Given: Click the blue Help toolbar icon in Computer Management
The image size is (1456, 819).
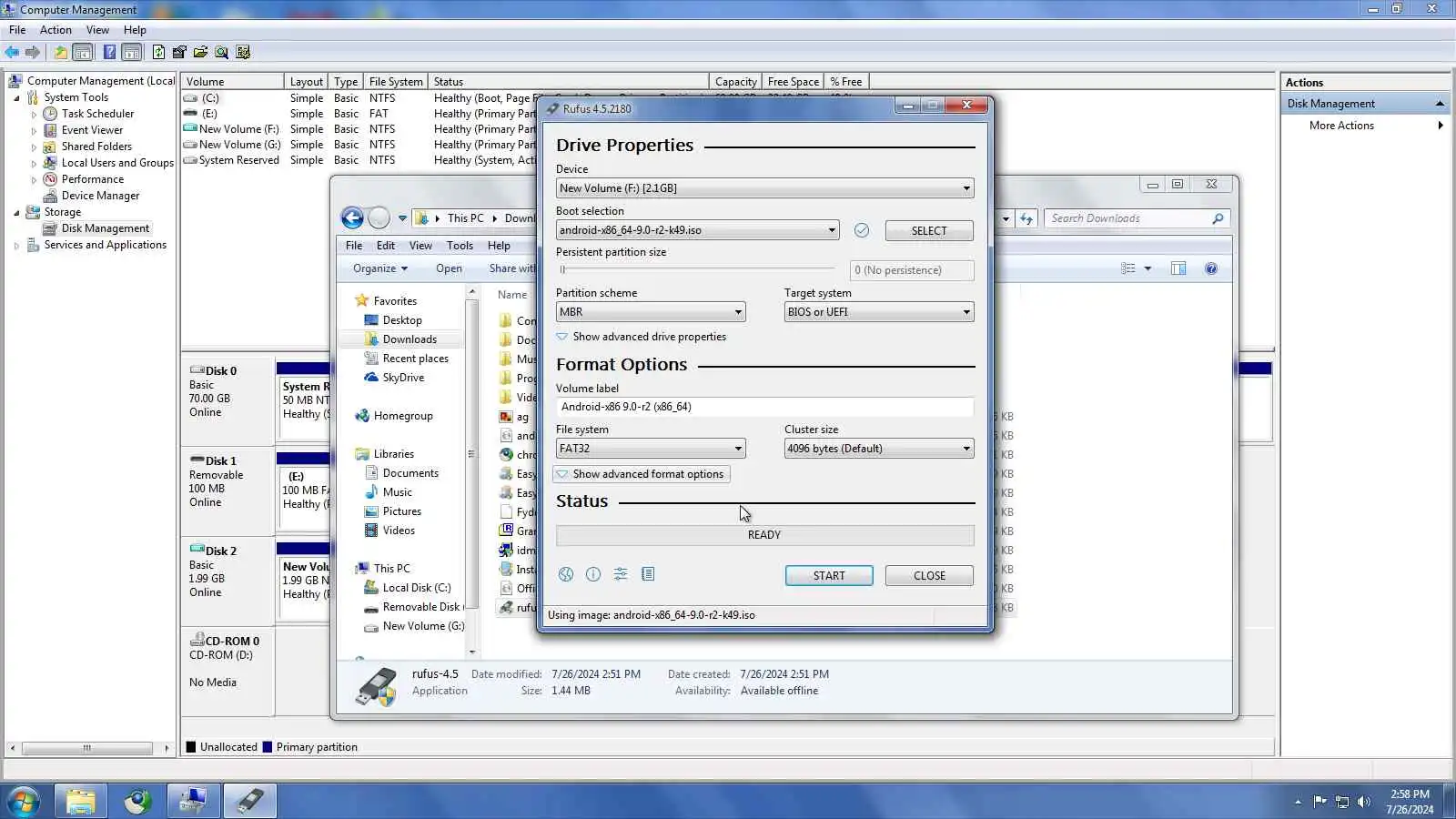Looking at the screenshot, I should [109, 52].
